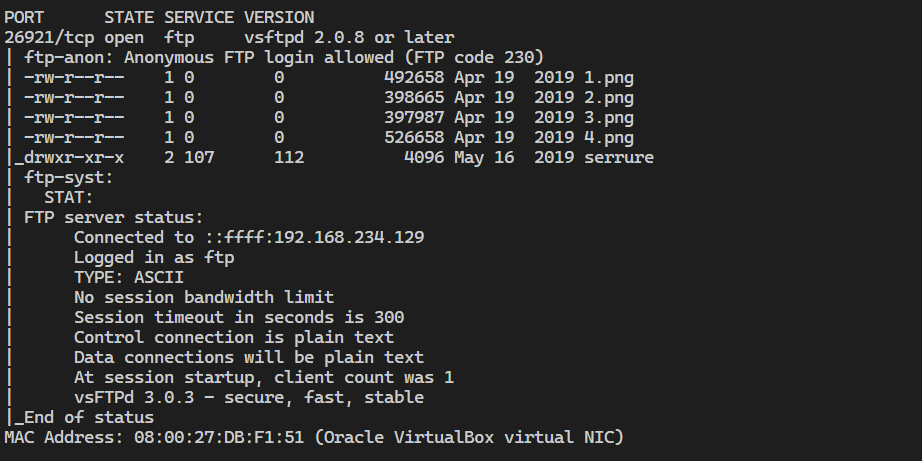
Task: Click the STATE column header
Action: point(129,18)
